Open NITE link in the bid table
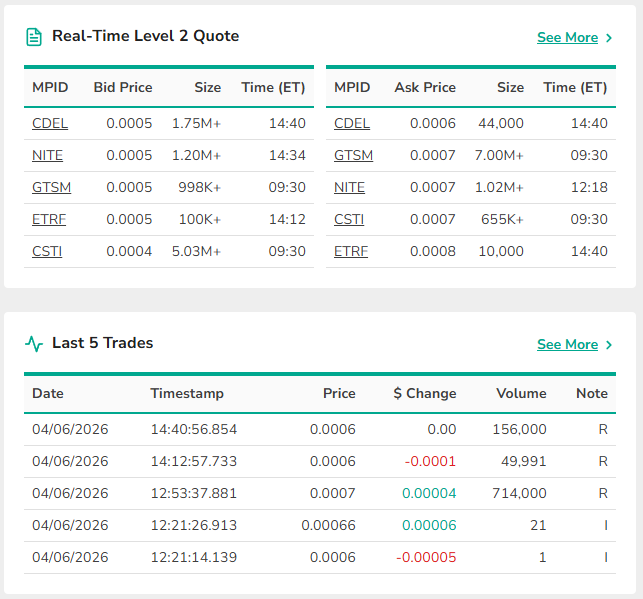 pyautogui.click(x=47, y=155)
